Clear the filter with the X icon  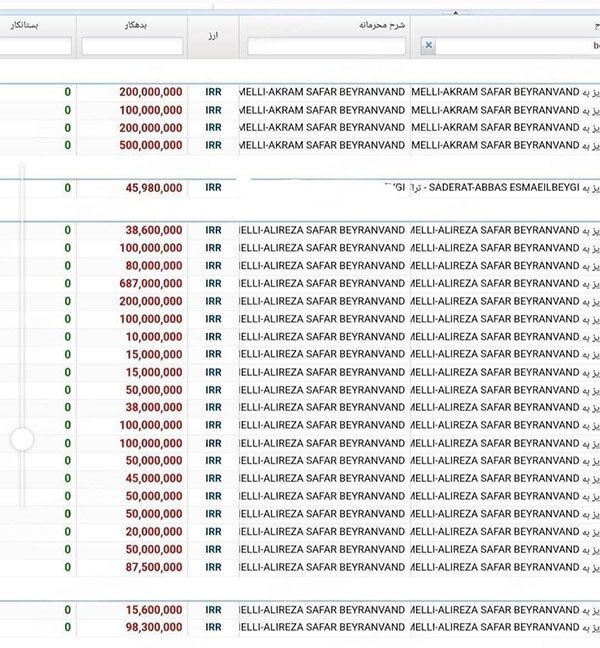tap(429, 46)
